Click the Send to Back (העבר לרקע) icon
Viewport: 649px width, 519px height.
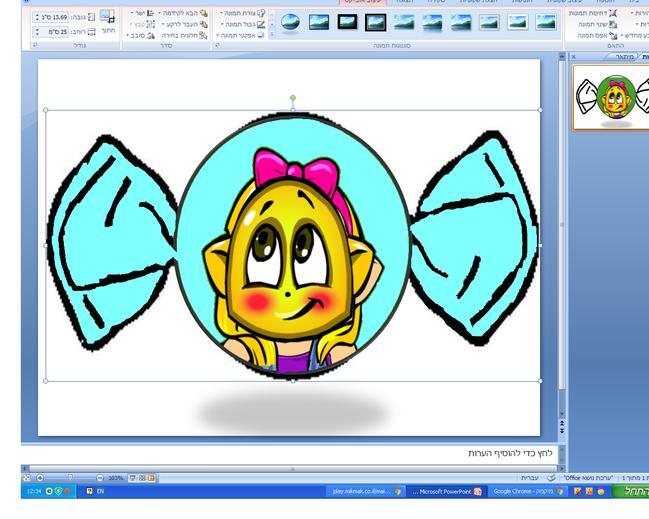point(203,24)
